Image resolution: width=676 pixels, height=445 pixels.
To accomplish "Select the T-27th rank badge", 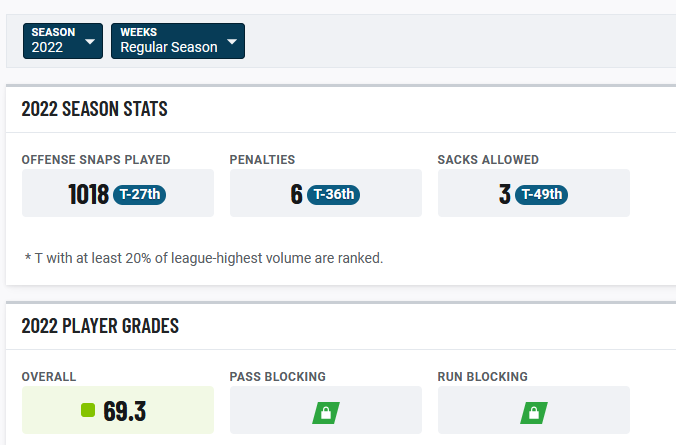I will pos(139,194).
